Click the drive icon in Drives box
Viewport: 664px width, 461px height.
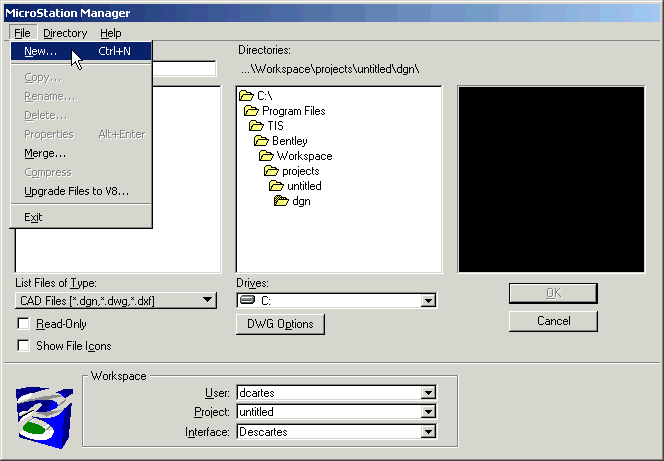pyautogui.click(x=247, y=300)
